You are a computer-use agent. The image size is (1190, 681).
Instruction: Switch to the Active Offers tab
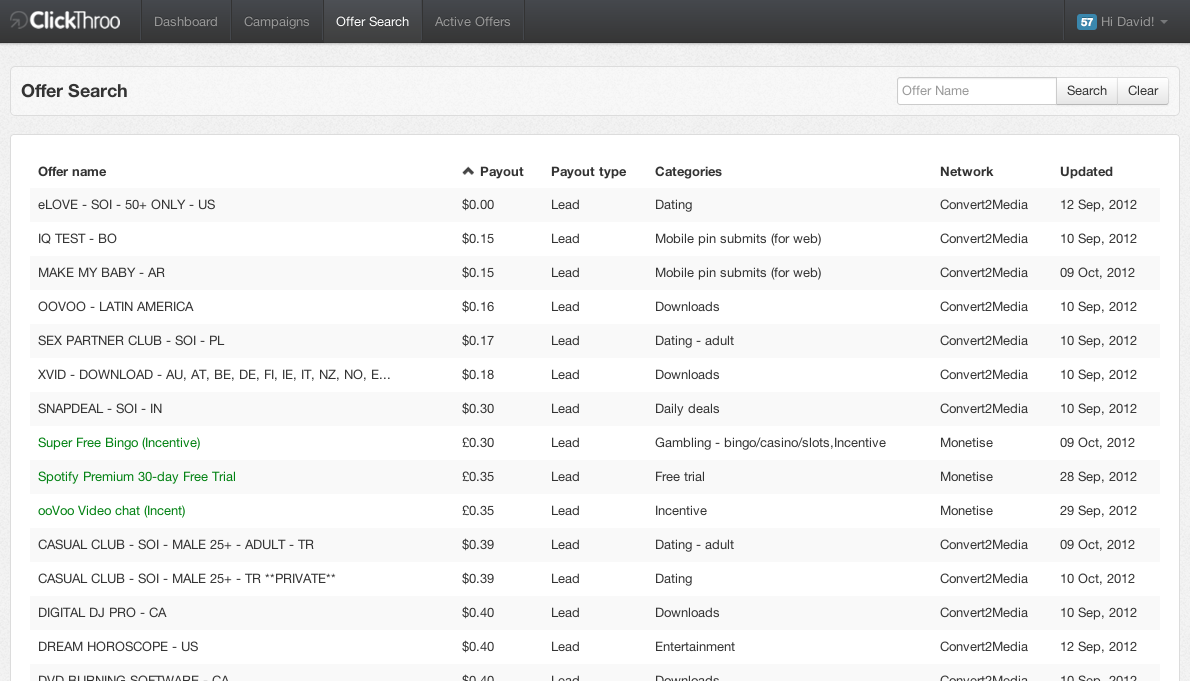[472, 22]
